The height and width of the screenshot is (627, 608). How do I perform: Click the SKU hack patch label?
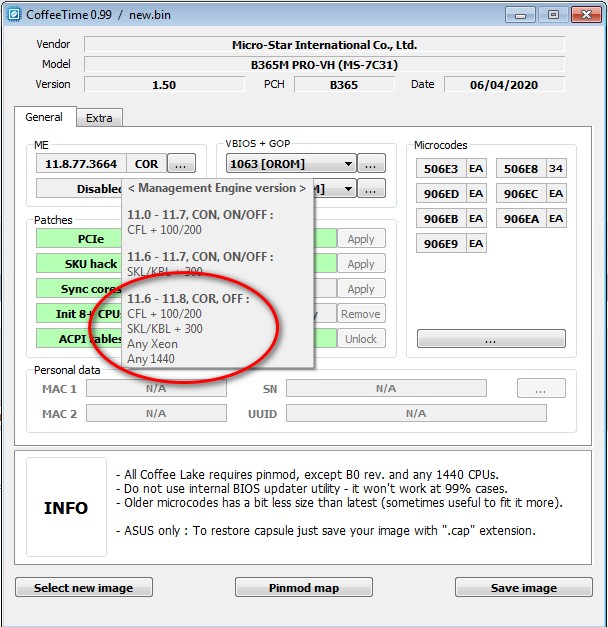point(79,264)
